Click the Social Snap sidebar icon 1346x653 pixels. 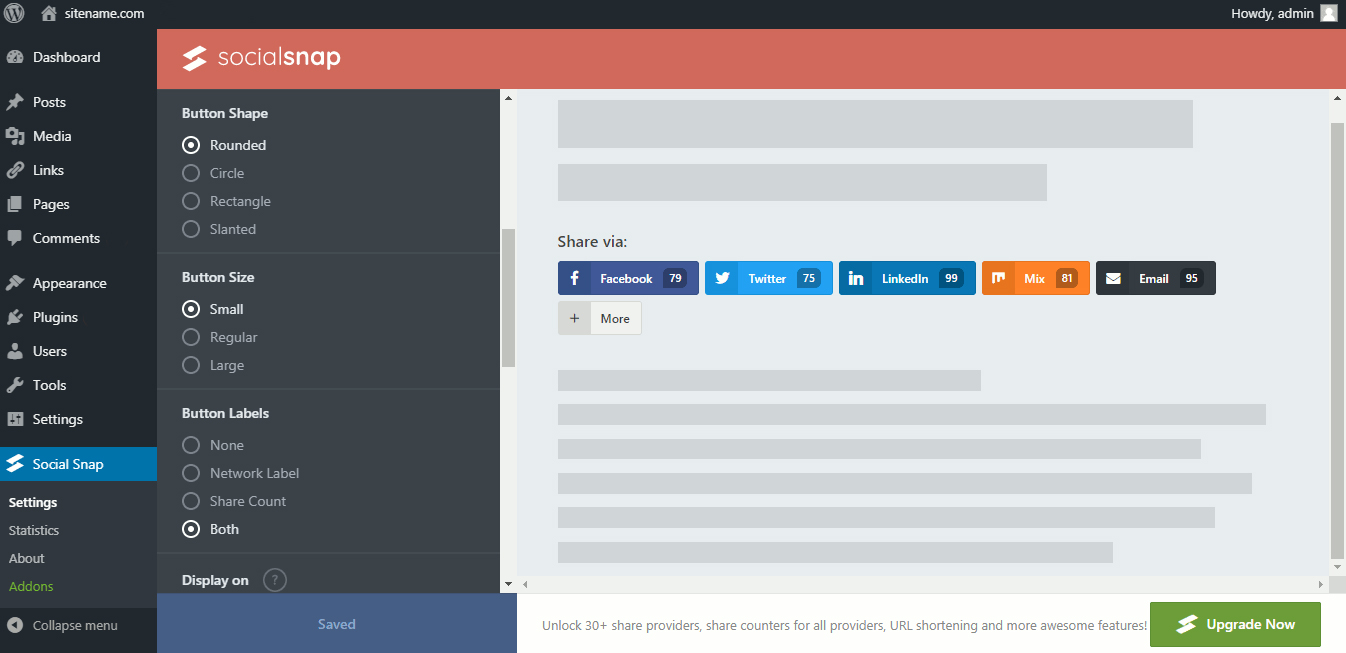15,464
